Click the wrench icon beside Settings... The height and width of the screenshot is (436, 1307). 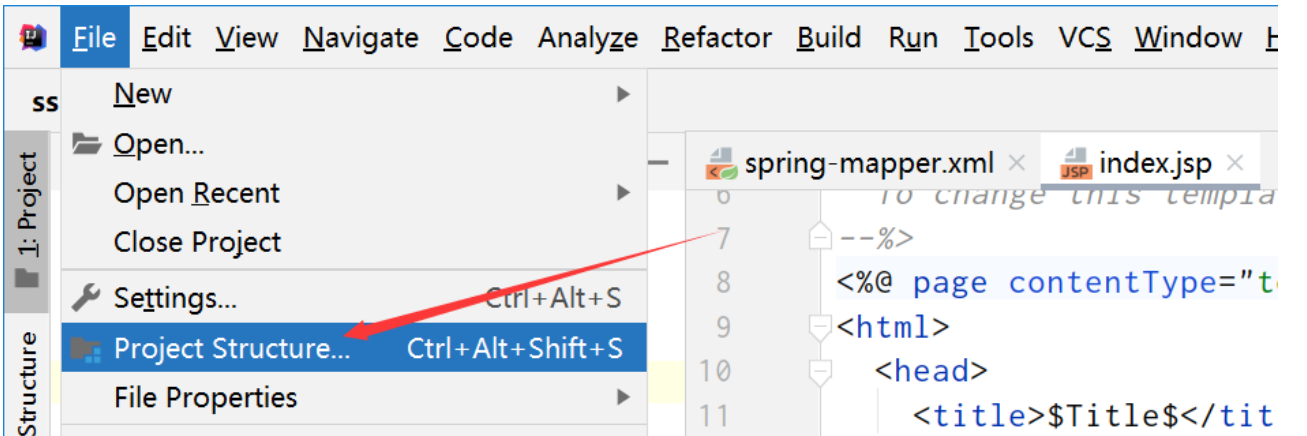tap(88, 297)
